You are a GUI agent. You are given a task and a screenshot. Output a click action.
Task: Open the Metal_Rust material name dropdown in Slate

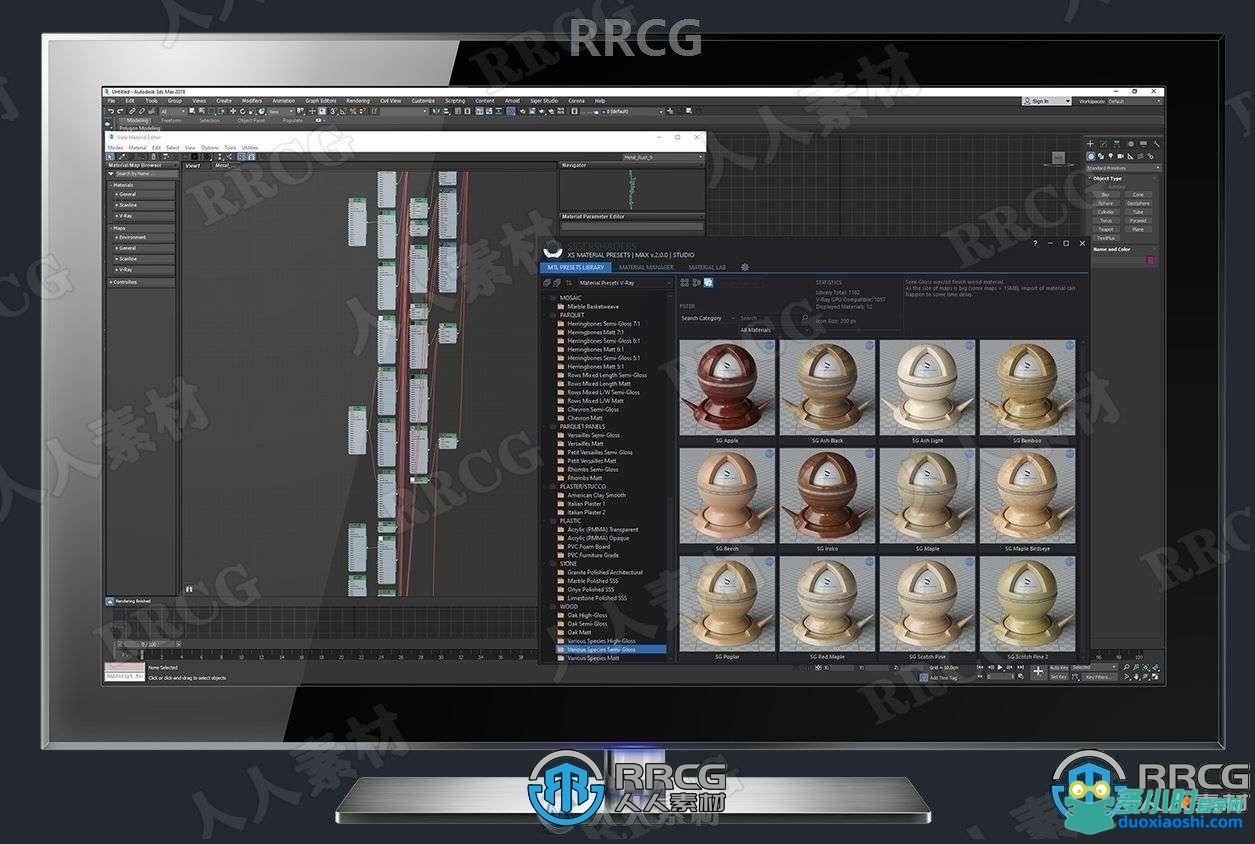click(x=663, y=157)
